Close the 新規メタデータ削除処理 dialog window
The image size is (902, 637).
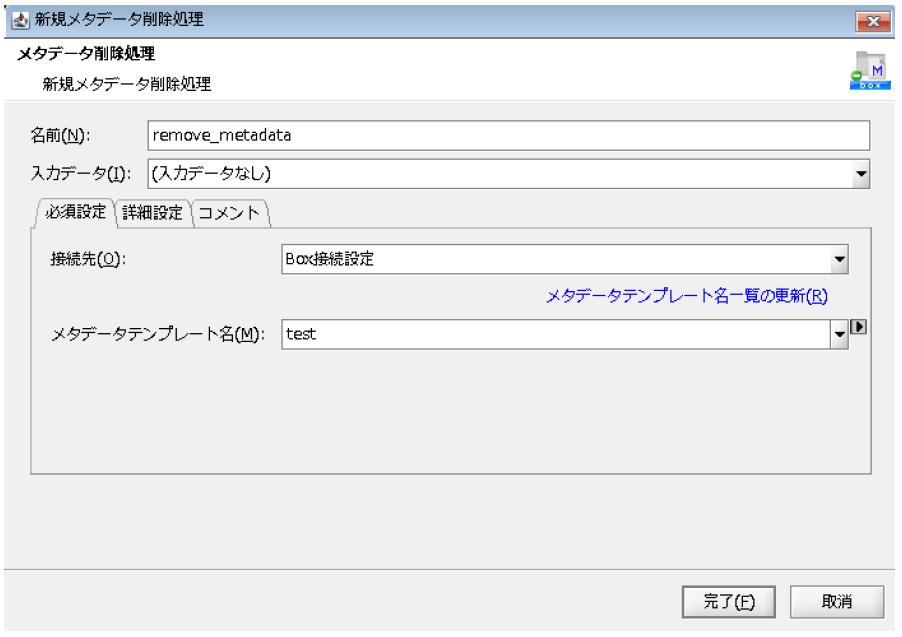pyautogui.click(x=872, y=19)
